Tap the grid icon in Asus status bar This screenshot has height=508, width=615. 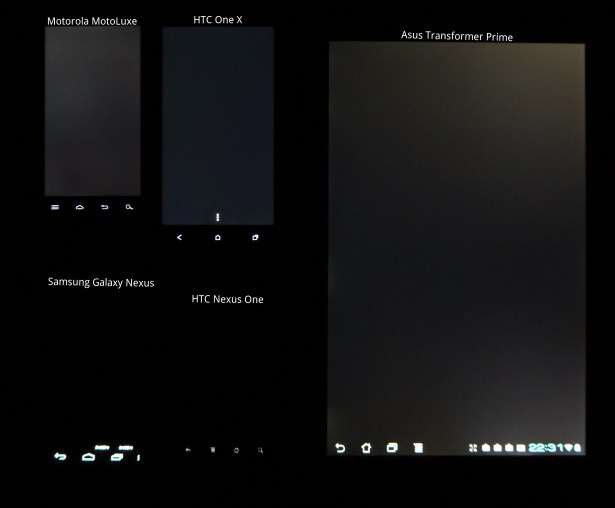click(473, 448)
